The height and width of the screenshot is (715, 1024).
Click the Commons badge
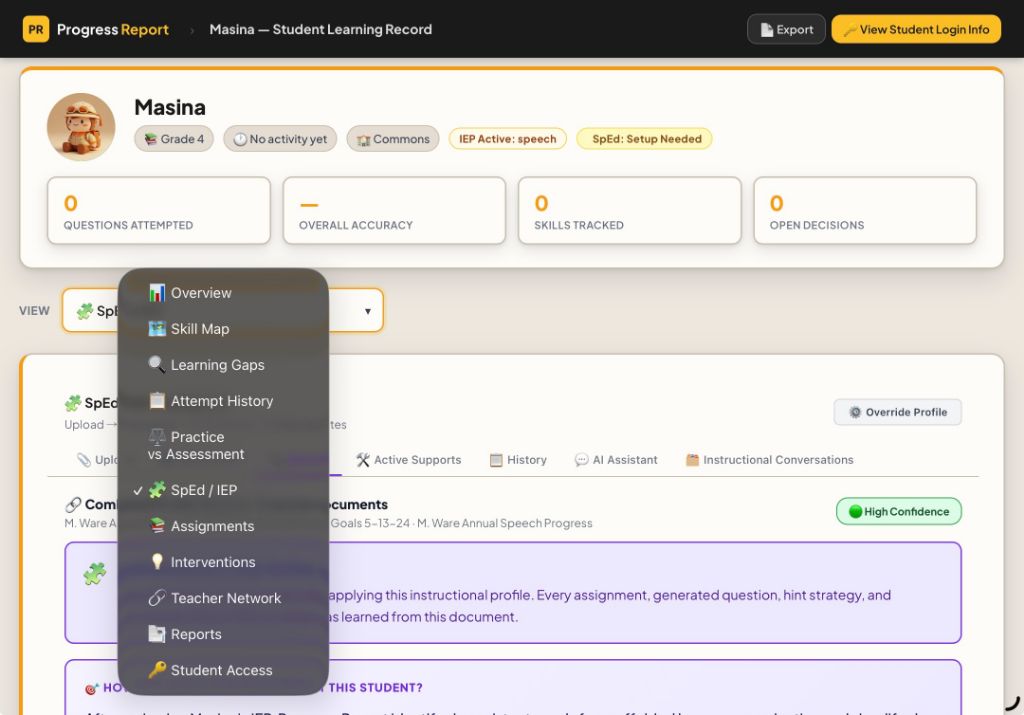(393, 139)
